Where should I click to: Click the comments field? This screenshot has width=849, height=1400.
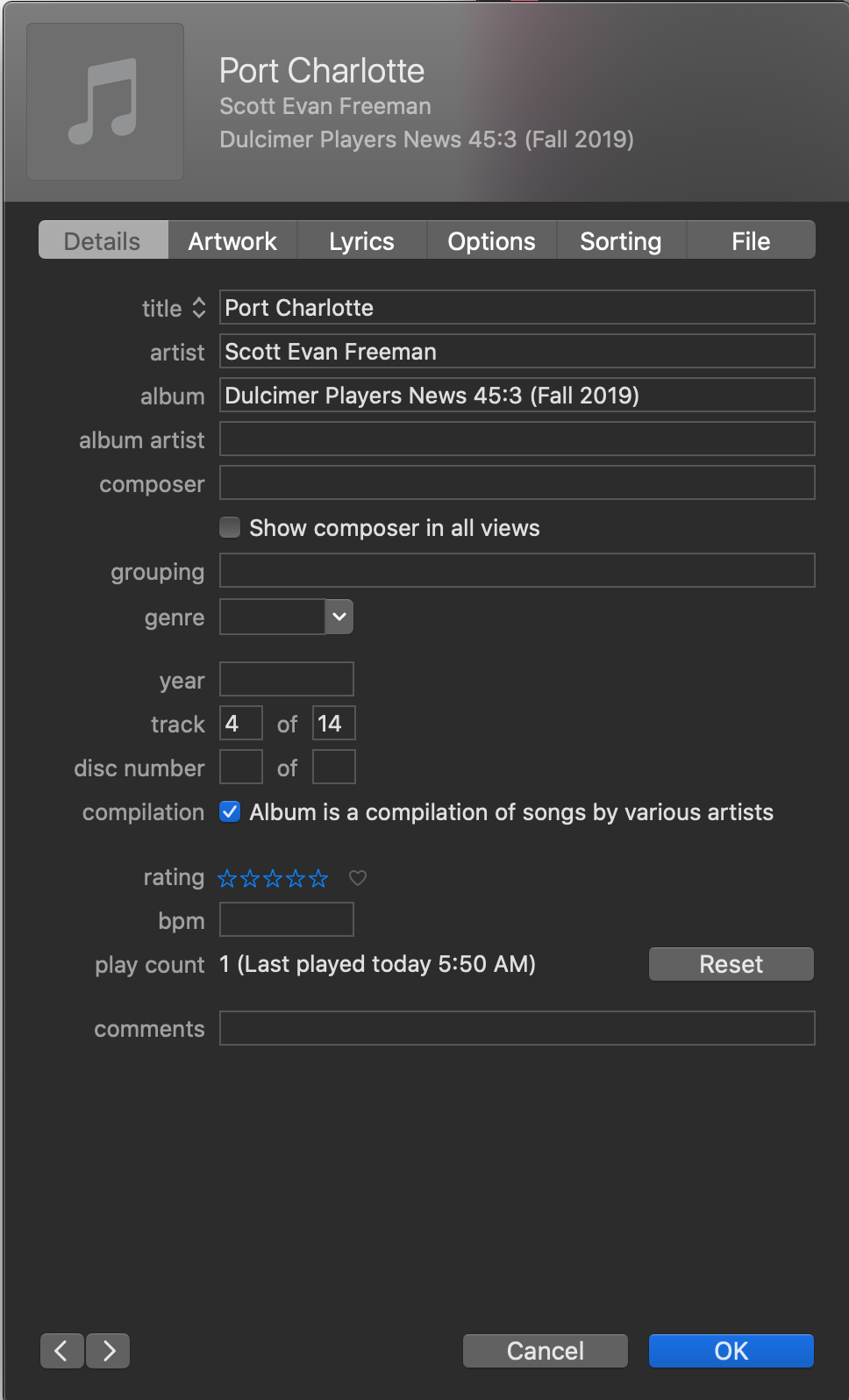(x=517, y=1028)
